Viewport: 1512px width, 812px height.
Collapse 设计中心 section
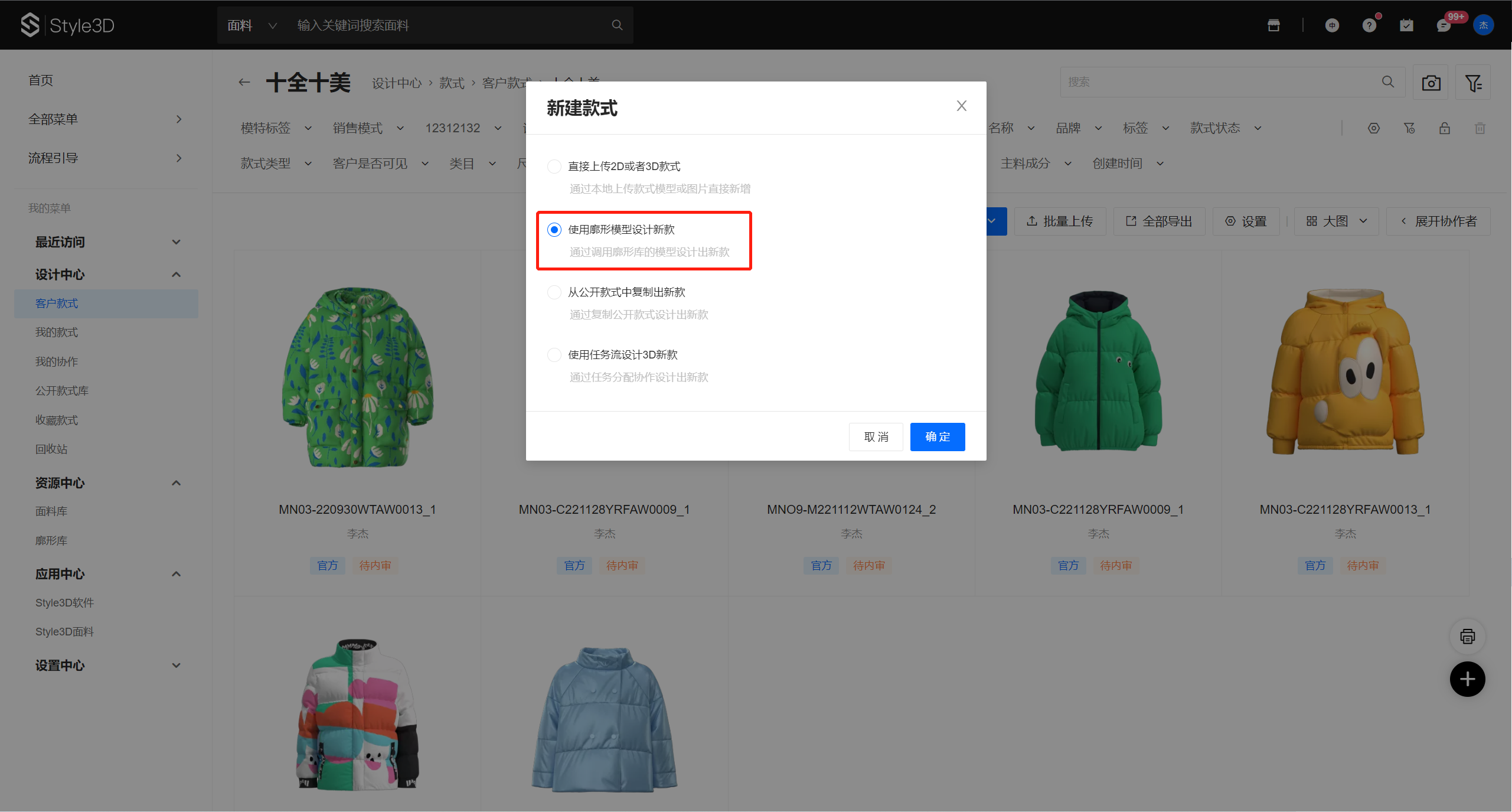176,275
